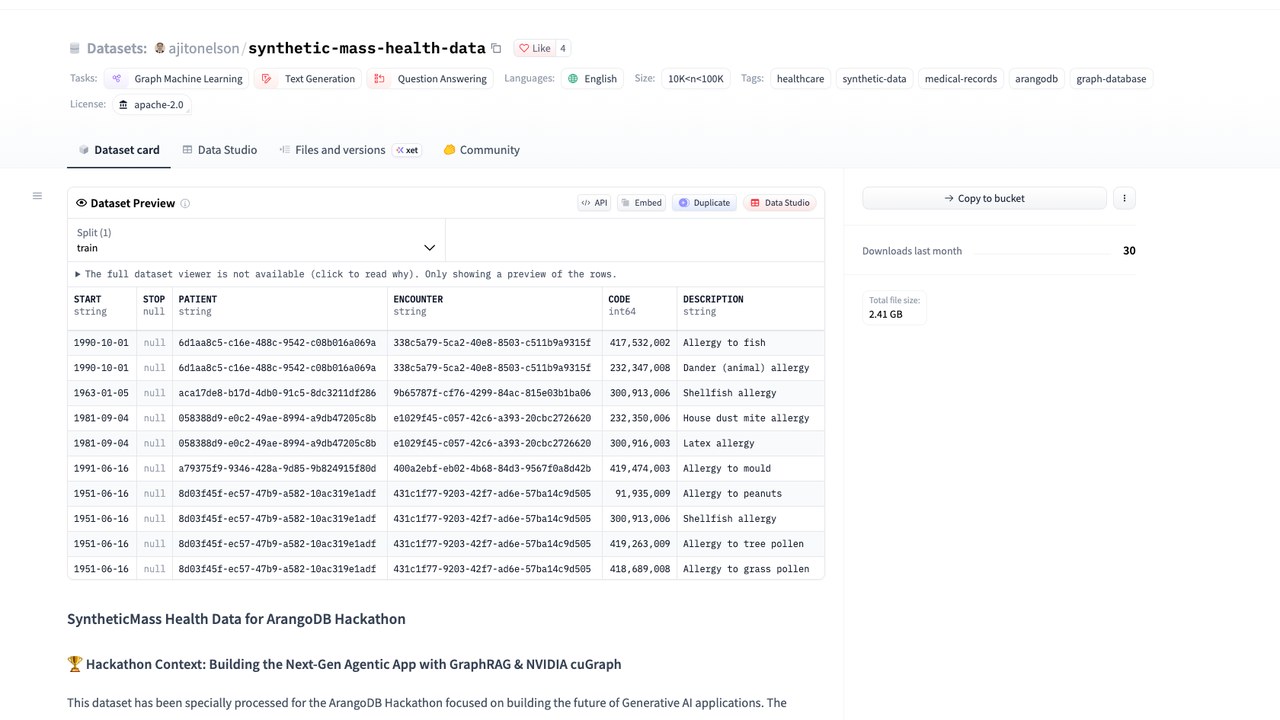
Task: Expand the full dataset viewer unavailable notice
Action: (346, 274)
